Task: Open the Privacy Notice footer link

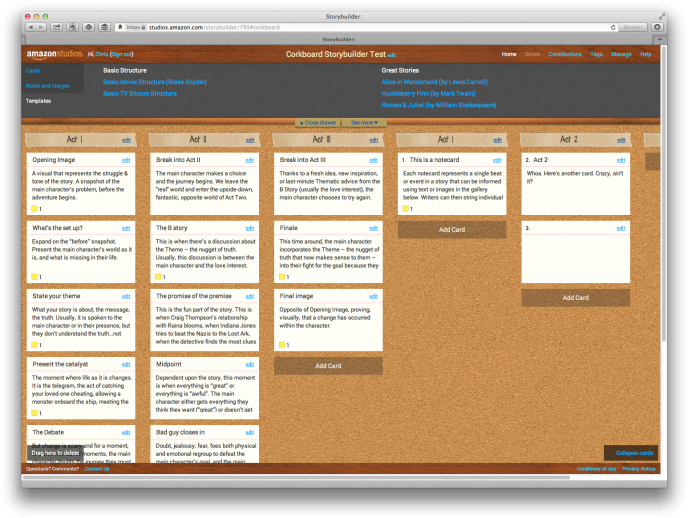Action: (x=639, y=469)
